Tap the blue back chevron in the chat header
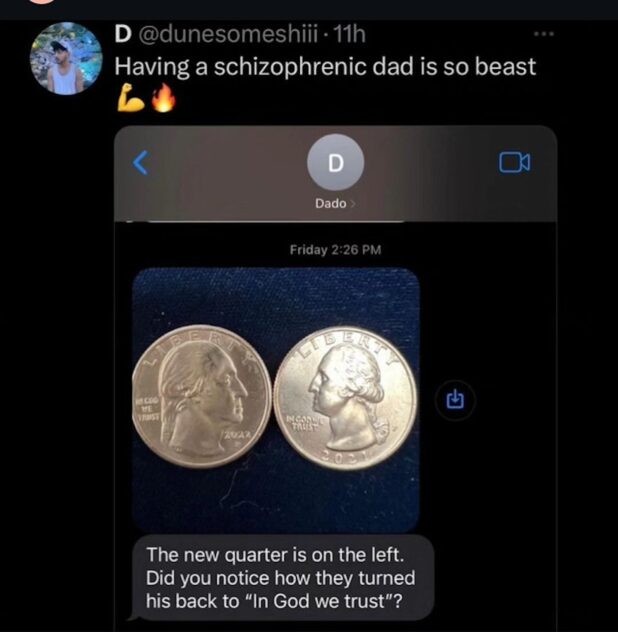The image size is (618, 632). 141,163
